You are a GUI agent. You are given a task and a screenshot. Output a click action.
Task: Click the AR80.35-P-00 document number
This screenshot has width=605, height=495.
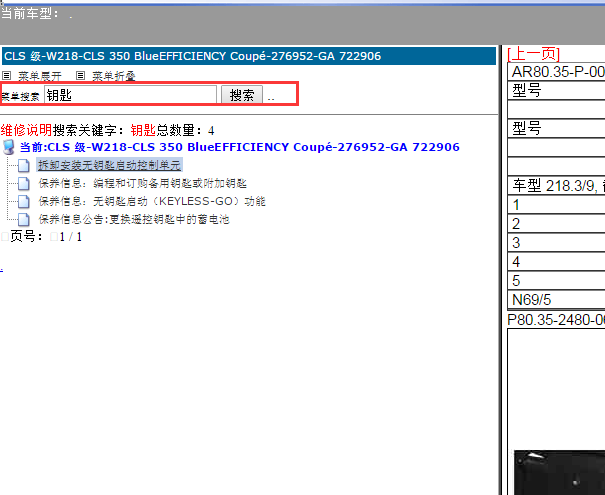[558, 72]
